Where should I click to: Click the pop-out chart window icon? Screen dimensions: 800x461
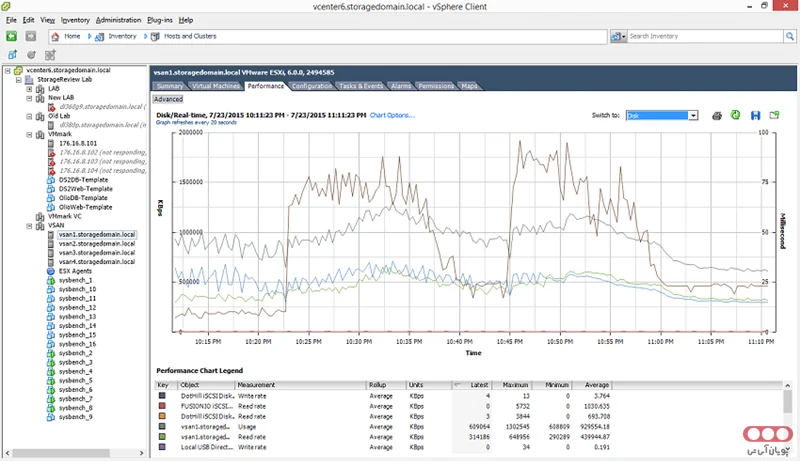click(774, 115)
